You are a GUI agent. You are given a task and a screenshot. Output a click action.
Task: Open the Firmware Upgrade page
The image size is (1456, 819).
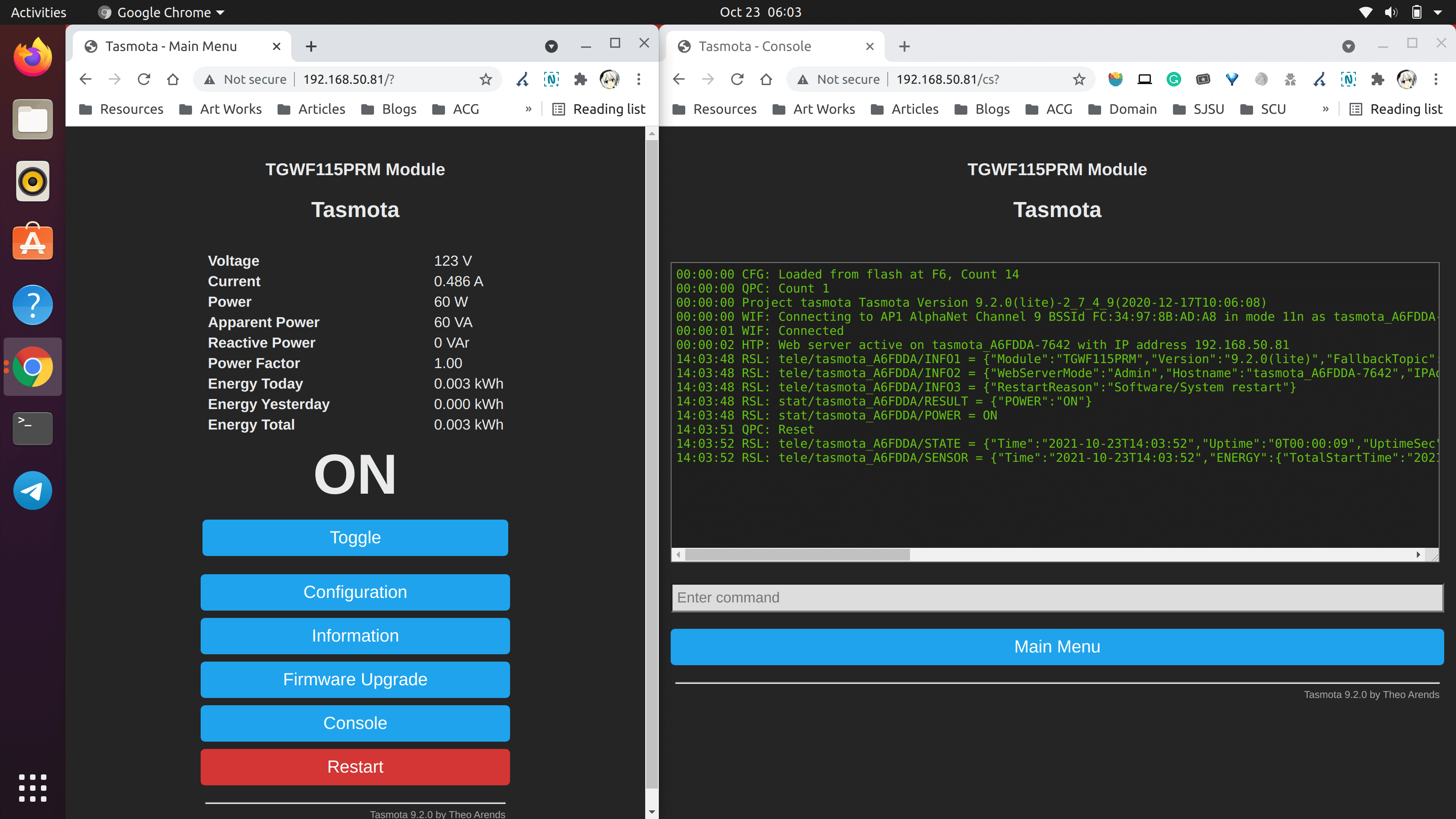click(355, 679)
